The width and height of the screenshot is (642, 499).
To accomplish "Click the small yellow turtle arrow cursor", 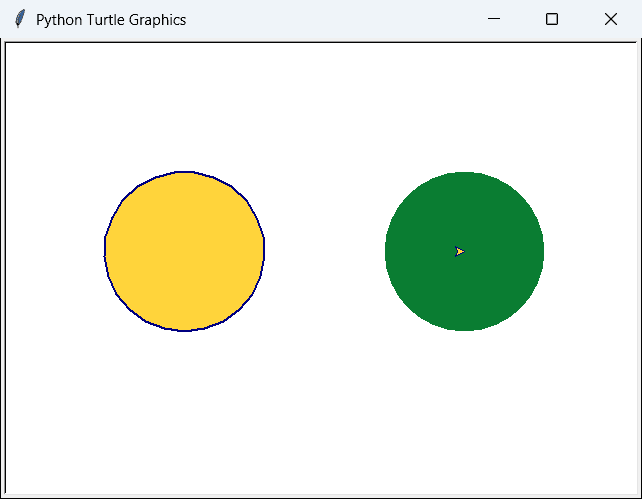I will [x=460, y=251].
